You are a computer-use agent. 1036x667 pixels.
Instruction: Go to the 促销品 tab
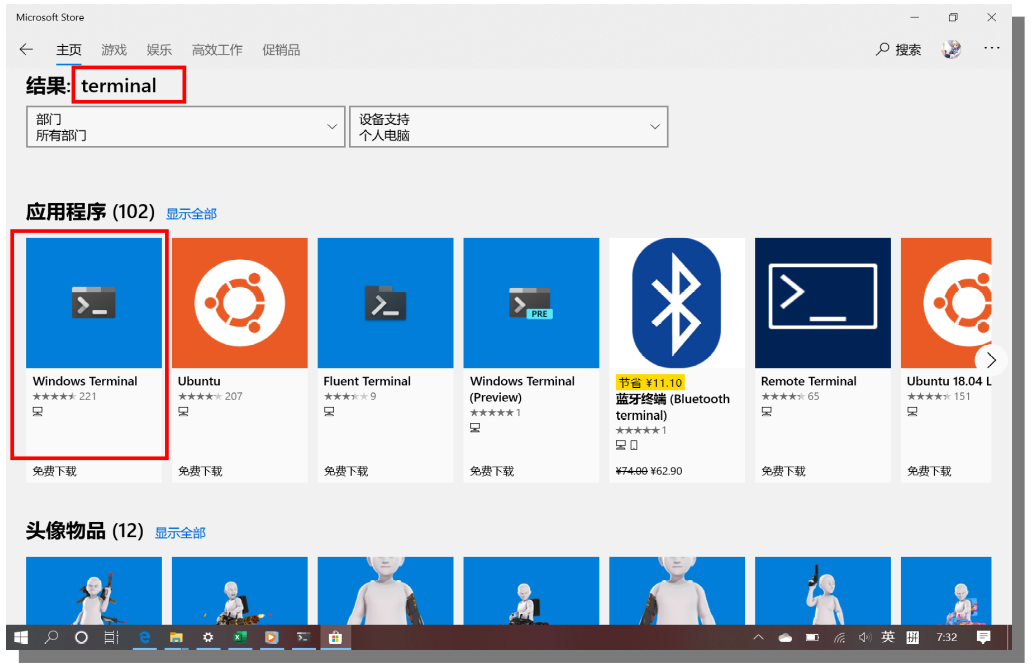pyautogui.click(x=281, y=50)
